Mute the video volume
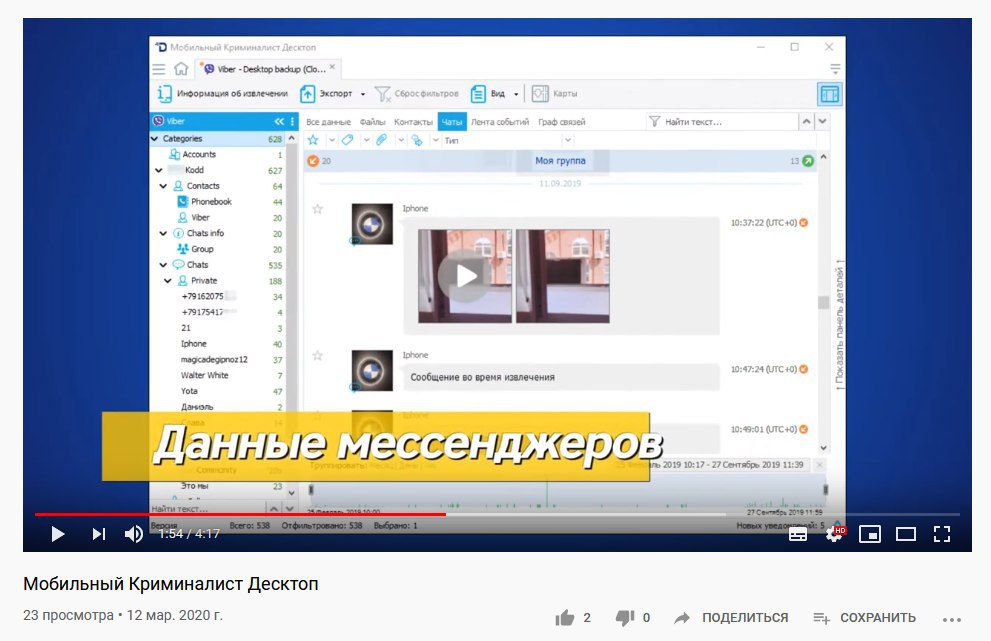This screenshot has height=641, width=991. coord(133,534)
